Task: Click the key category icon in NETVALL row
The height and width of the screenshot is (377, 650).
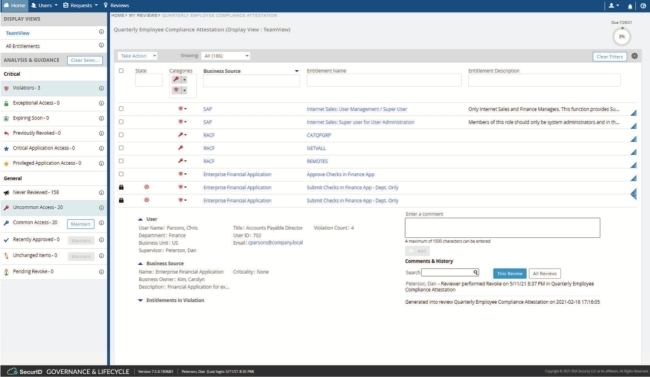Action: (181, 148)
